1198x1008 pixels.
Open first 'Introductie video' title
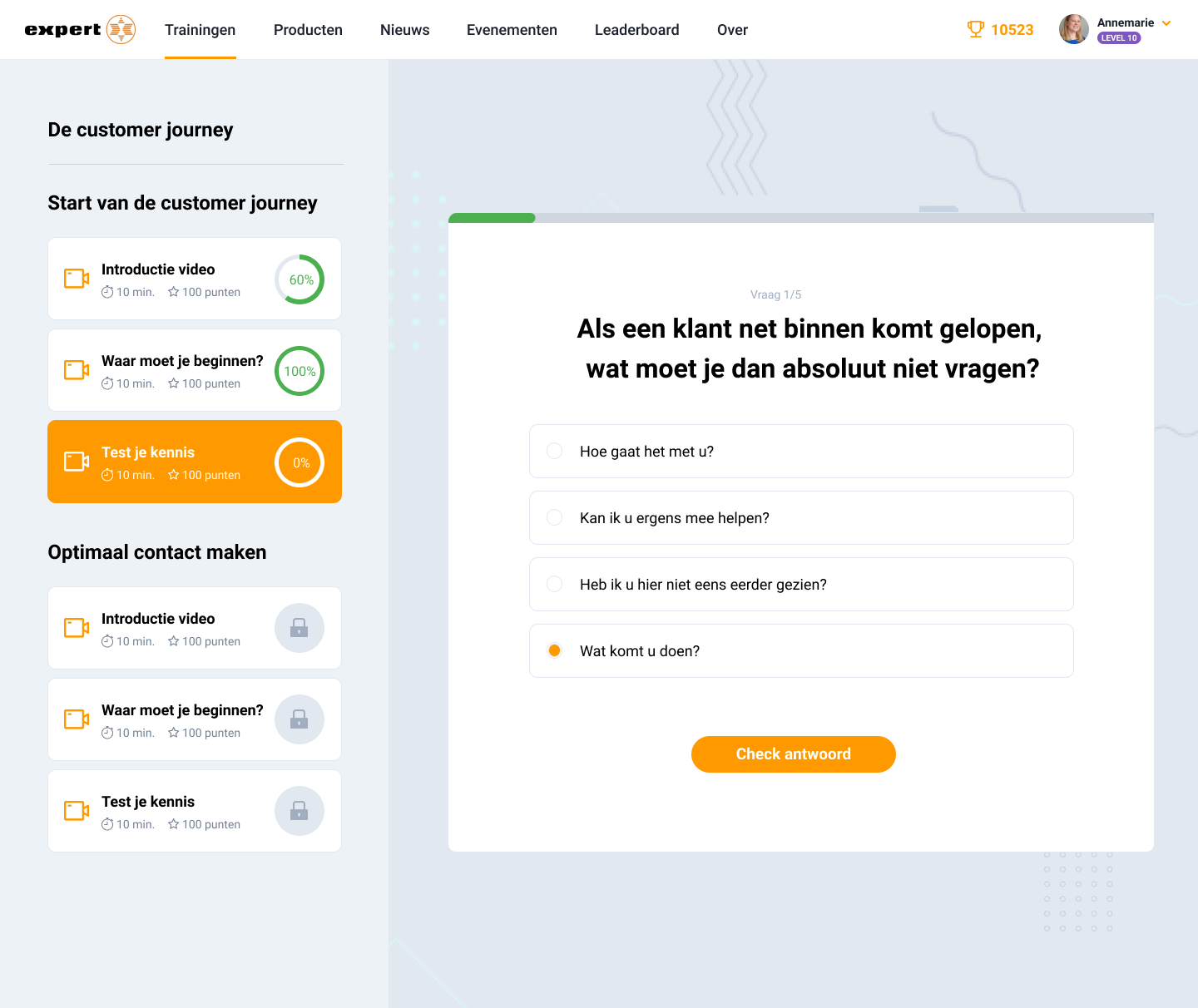[158, 269]
